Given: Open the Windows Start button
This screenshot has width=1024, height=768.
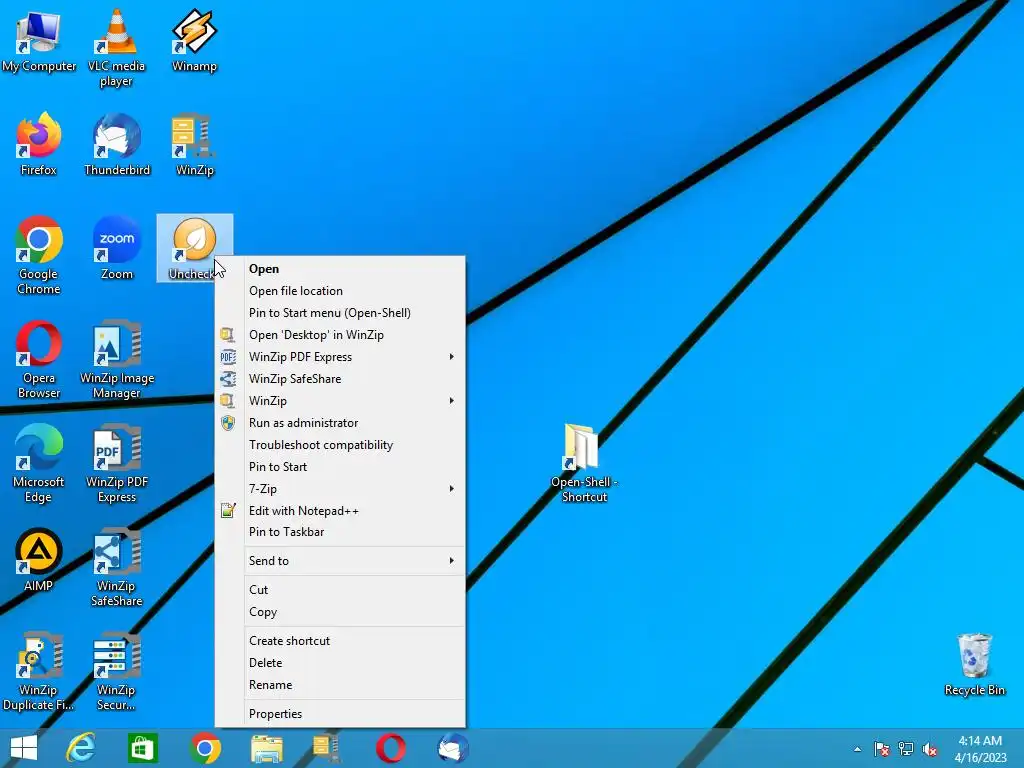Looking at the screenshot, I should pos(24,748).
